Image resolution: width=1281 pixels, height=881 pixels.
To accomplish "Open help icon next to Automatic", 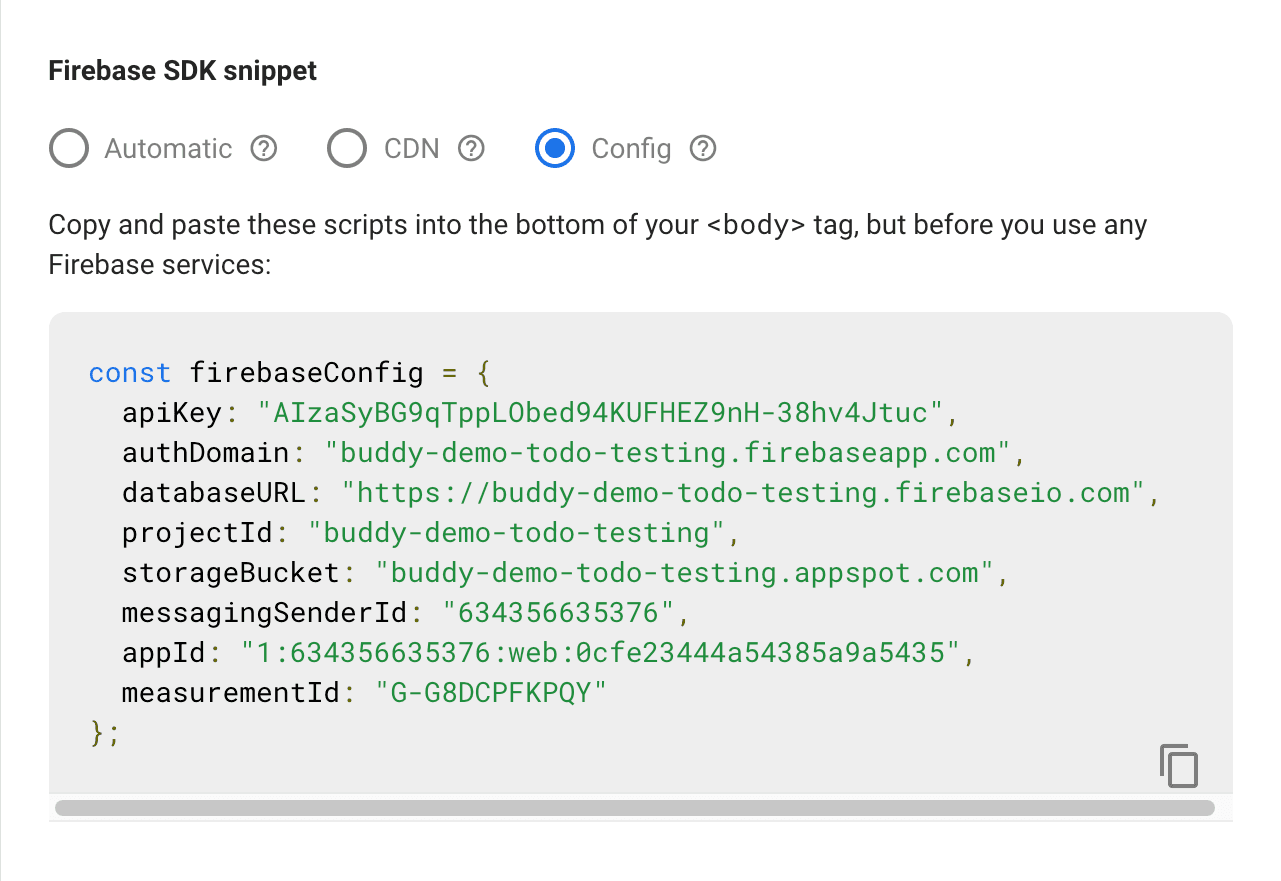I will [x=263, y=149].
